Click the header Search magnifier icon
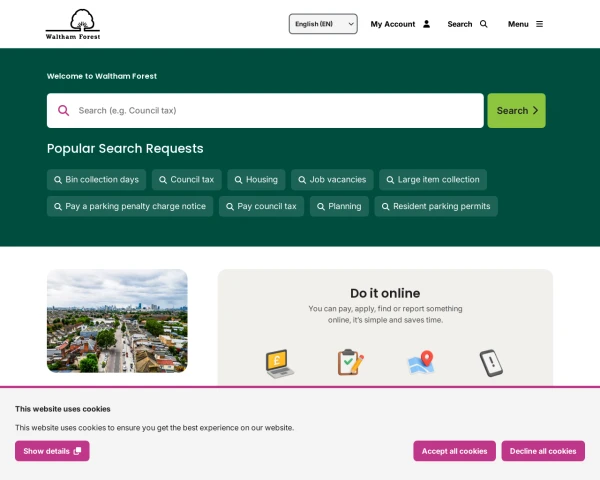This screenshot has width=600, height=480. click(x=484, y=24)
